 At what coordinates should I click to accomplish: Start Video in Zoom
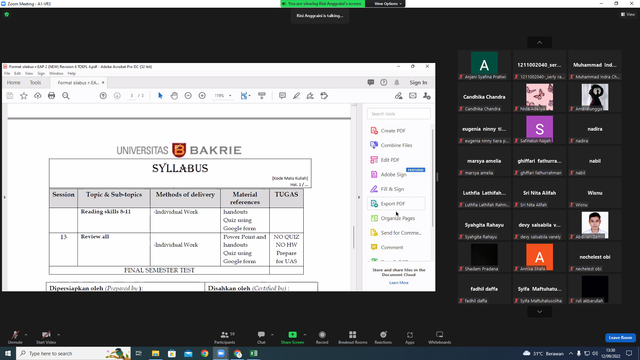coord(46,337)
